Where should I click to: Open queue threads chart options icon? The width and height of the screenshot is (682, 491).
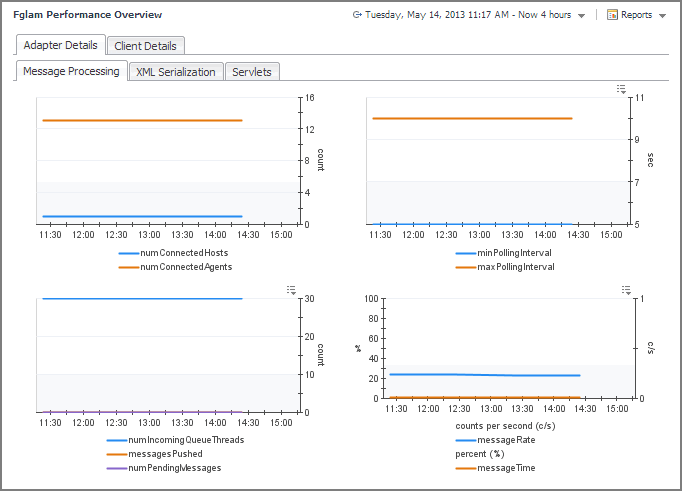pos(291,290)
